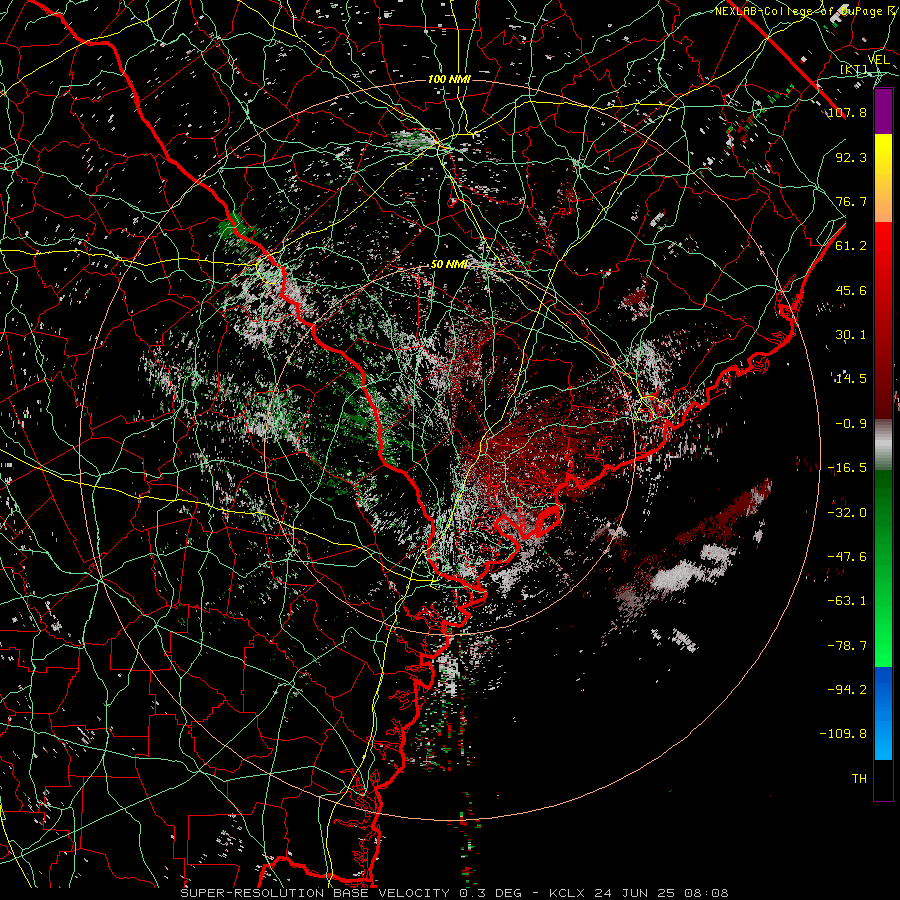
Task: Select the 76.7 legend value
Action: (851, 201)
